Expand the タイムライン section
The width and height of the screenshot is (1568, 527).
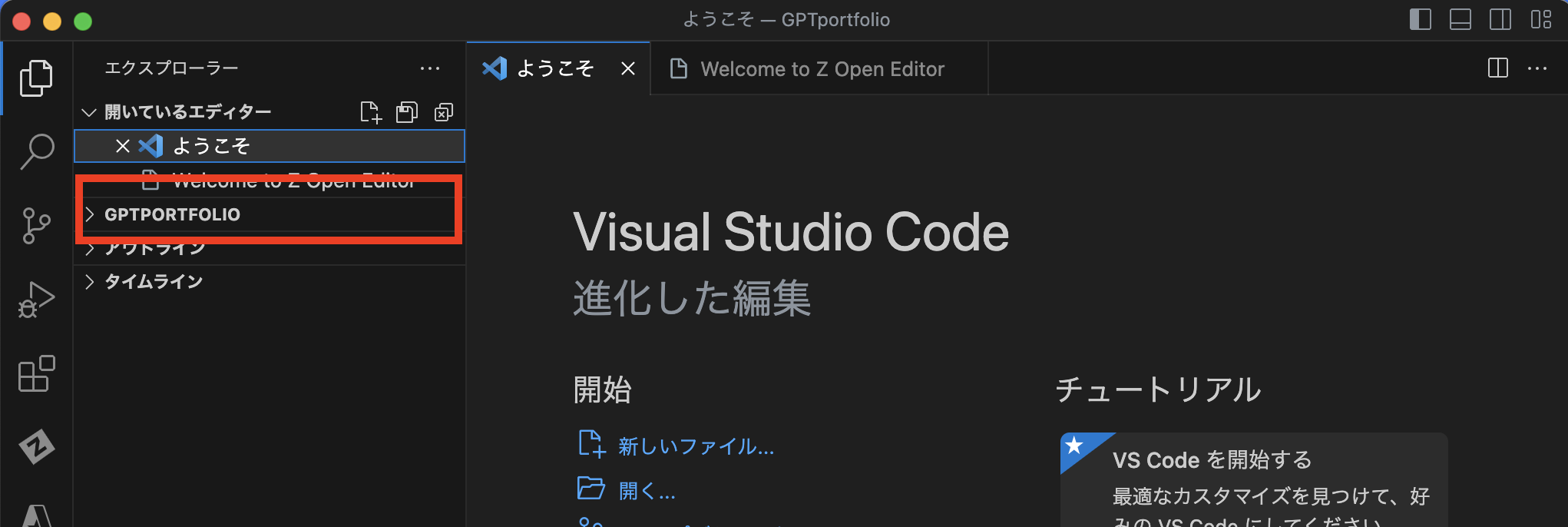point(270,282)
